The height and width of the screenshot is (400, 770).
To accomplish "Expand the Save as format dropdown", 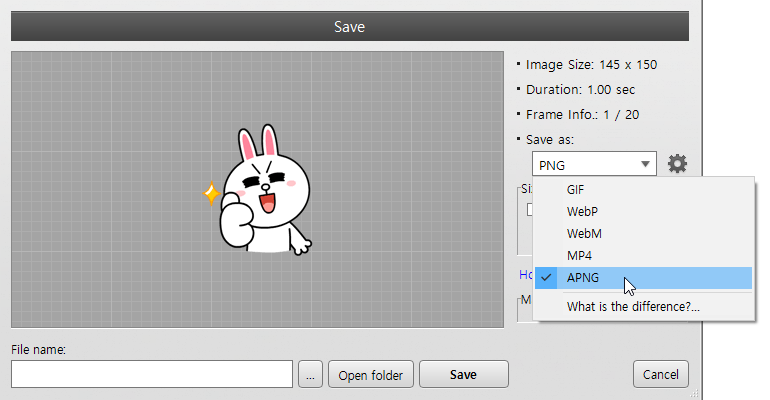I will (595, 164).
